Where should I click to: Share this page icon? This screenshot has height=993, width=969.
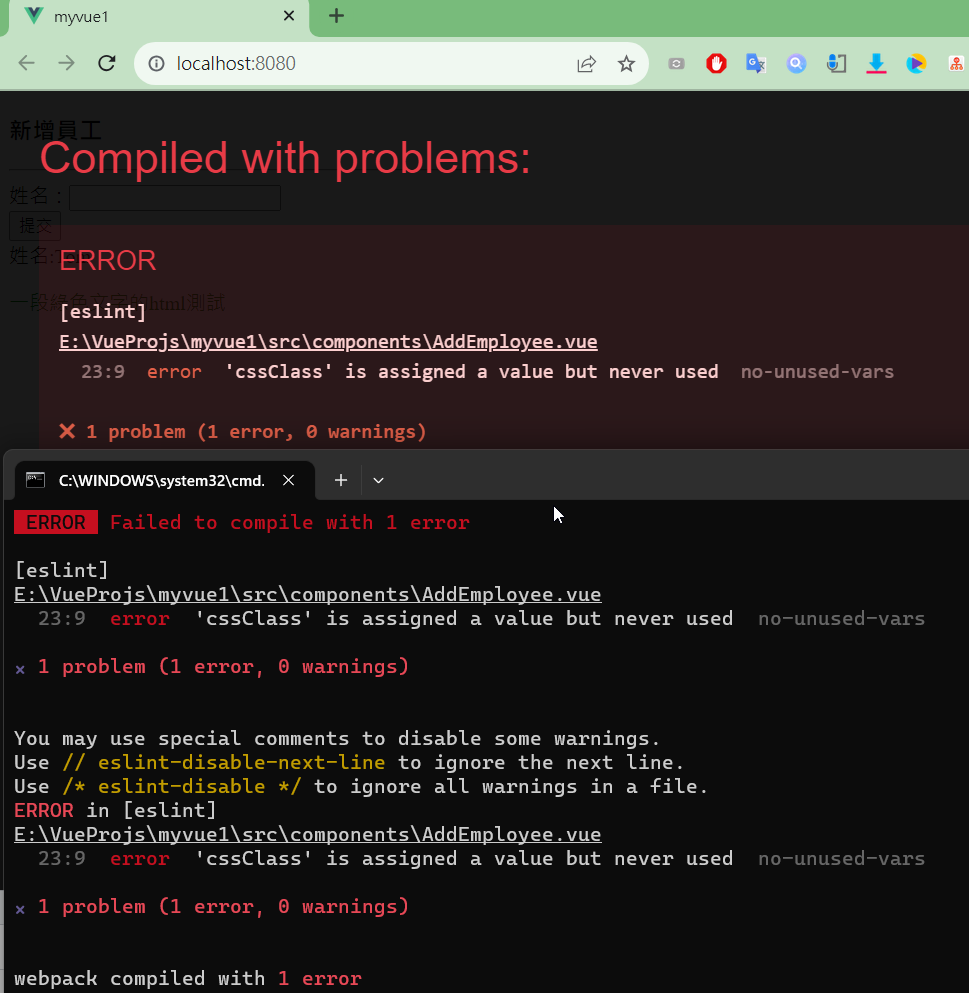586,63
